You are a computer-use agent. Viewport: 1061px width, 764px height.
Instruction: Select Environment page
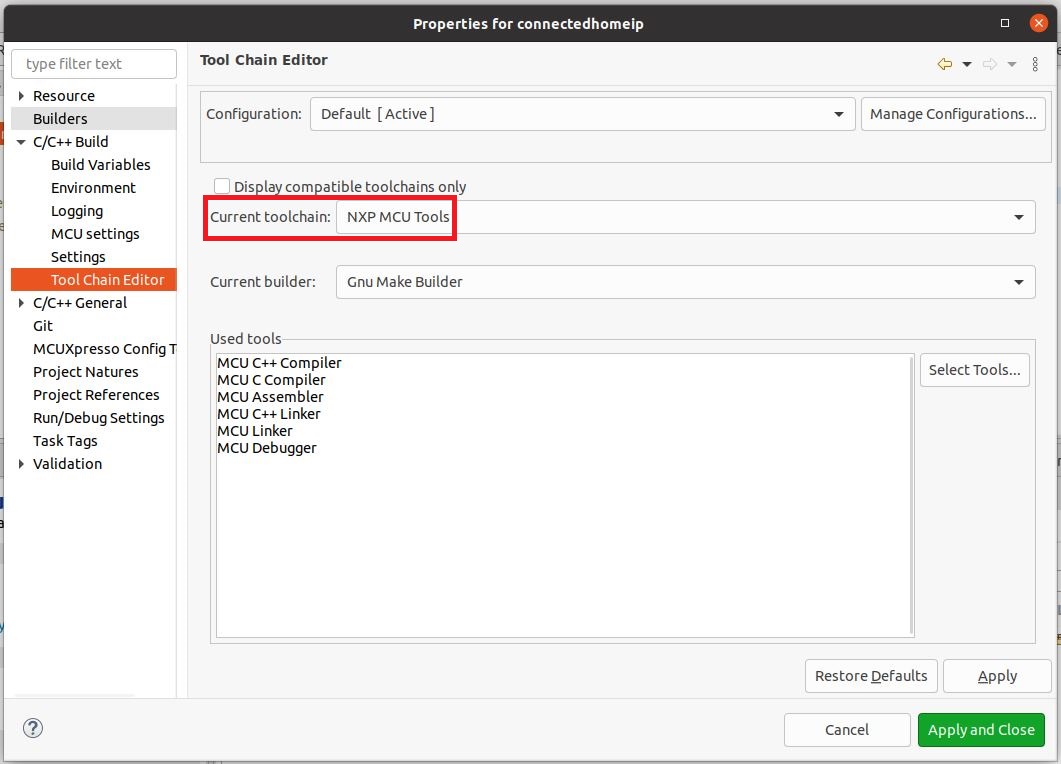93,187
